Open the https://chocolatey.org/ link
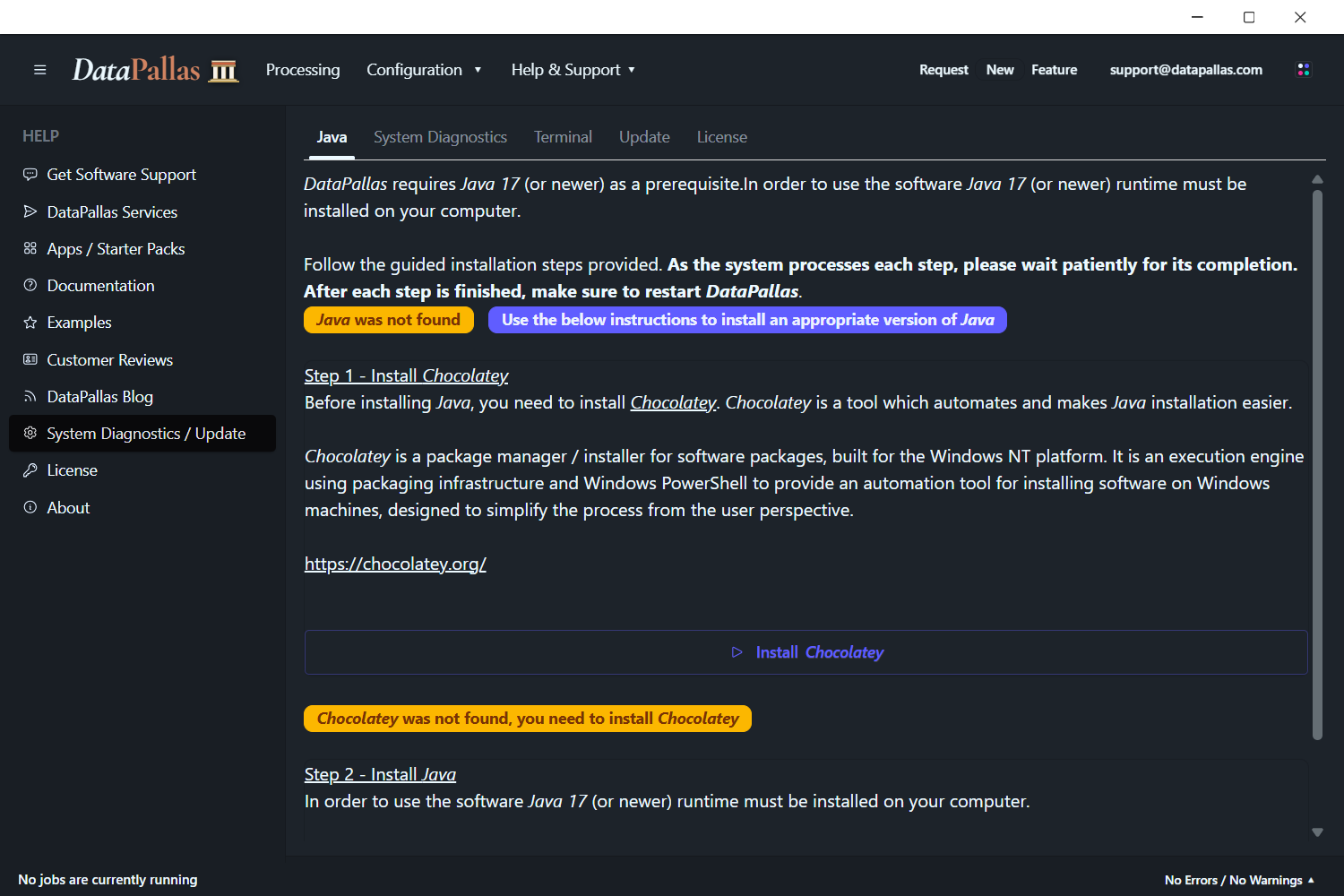This screenshot has width=1344, height=896. coord(395,564)
